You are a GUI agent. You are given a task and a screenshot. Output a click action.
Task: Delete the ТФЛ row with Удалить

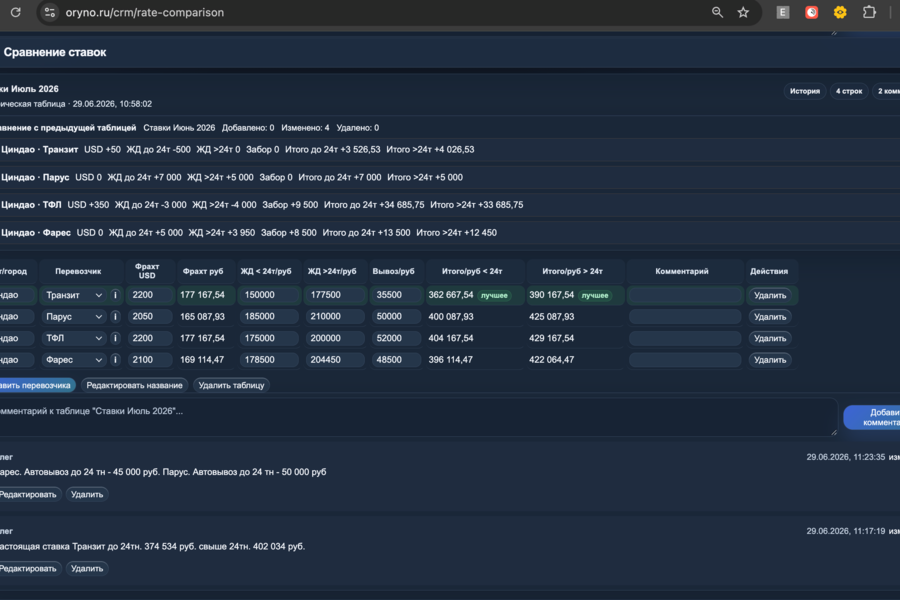pos(770,338)
